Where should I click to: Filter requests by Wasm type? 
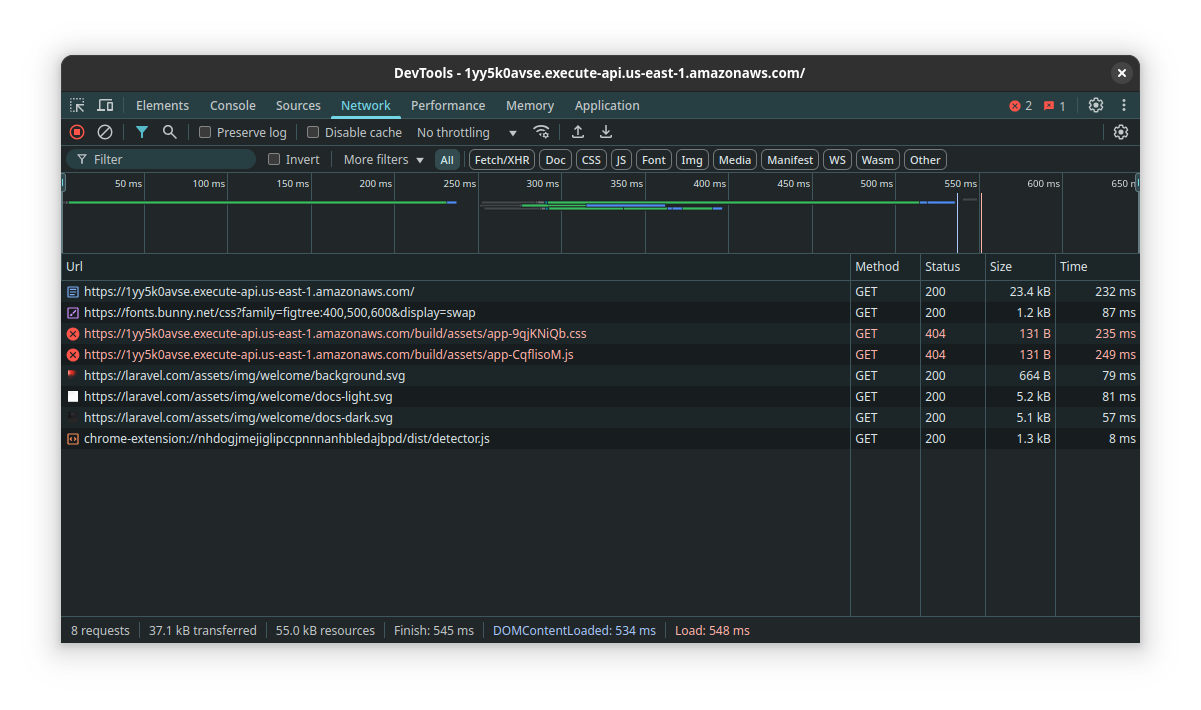(877, 160)
